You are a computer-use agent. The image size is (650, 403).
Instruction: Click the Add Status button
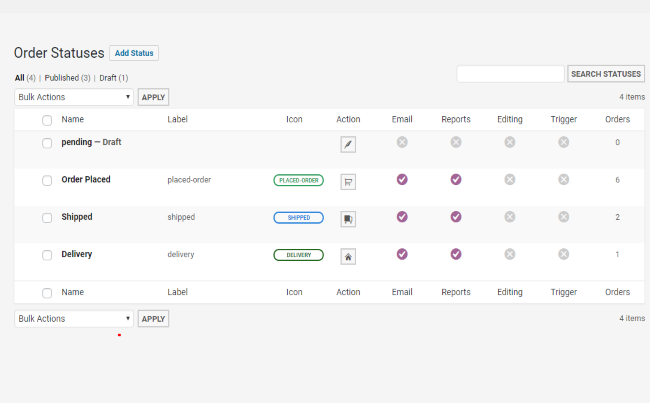tap(134, 53)
